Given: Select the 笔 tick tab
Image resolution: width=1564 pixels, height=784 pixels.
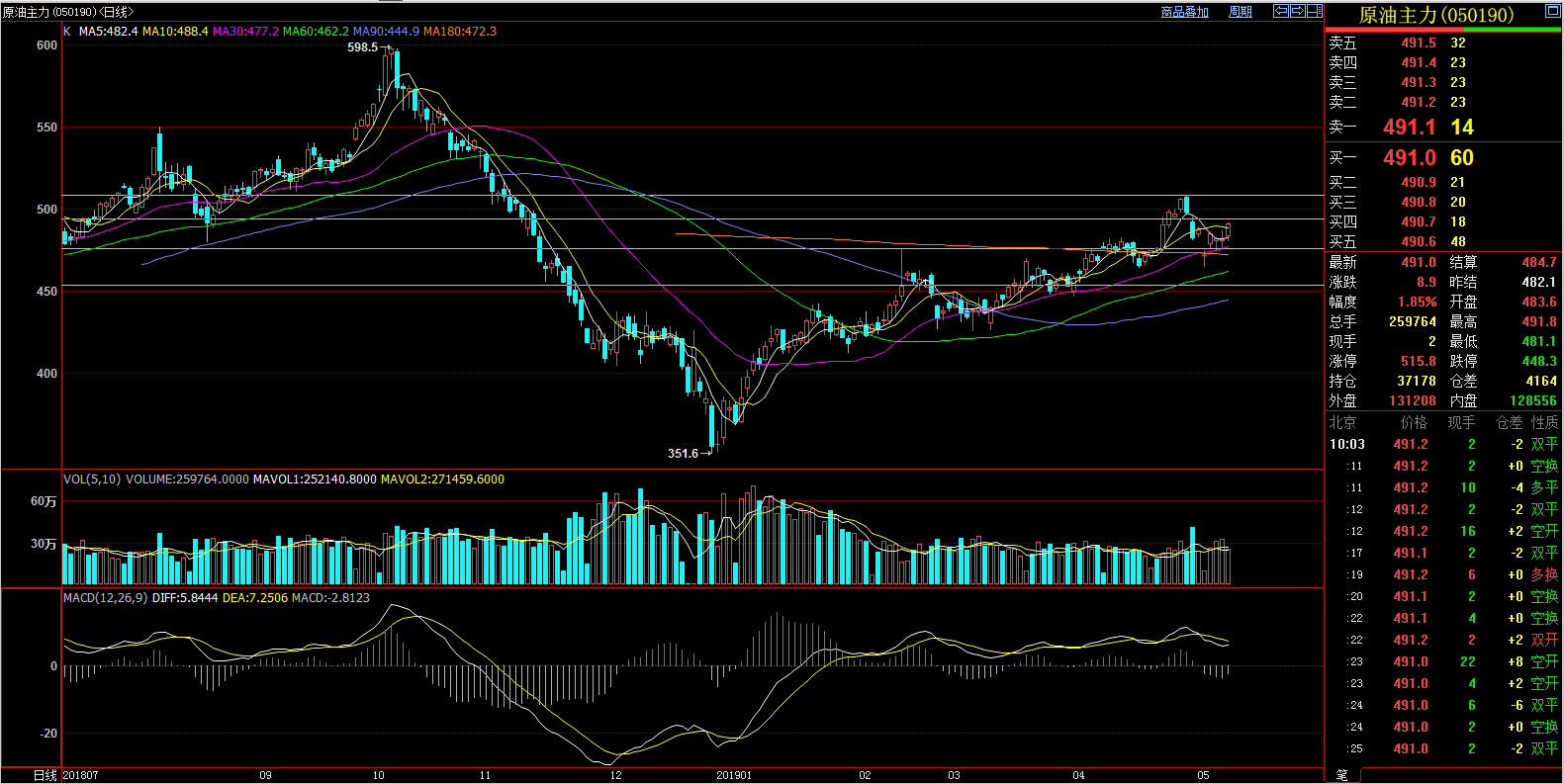Looking at the screenshot, I should coord(1342,775).
